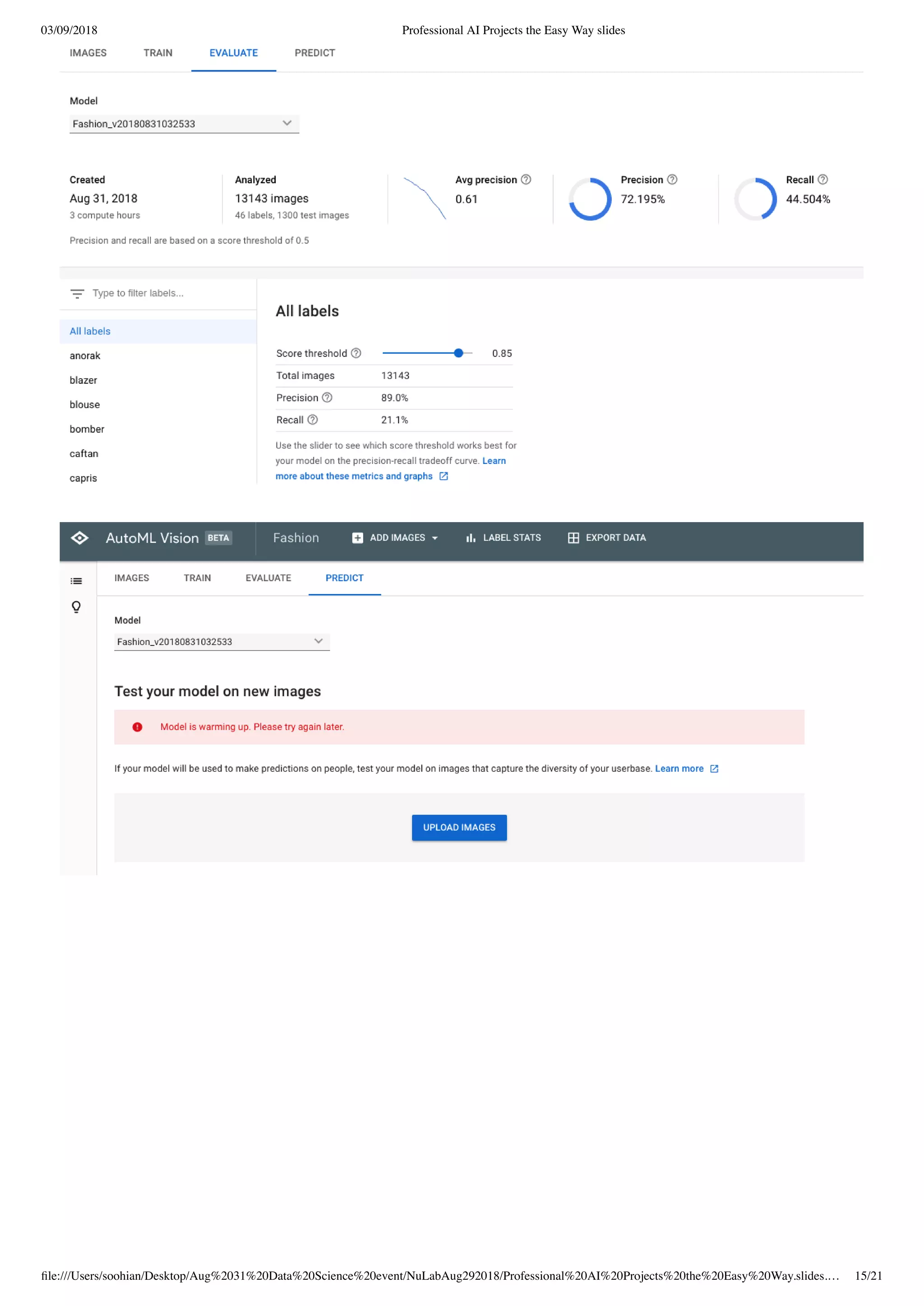The width and height of the screenshot is (924, 1306).
Task: Open Learn more link about userbase diversity
Action: pos(679,769)
